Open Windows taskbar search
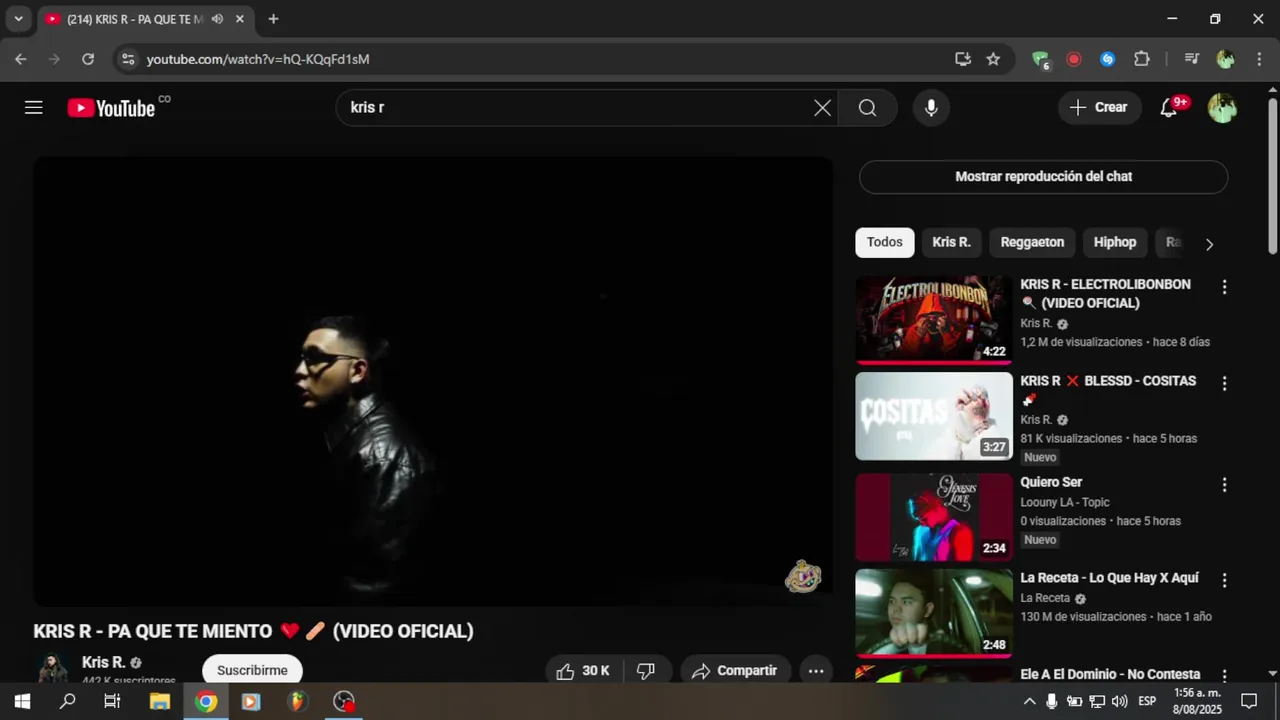Viewport: 1280px width, 720px height. 67,701
